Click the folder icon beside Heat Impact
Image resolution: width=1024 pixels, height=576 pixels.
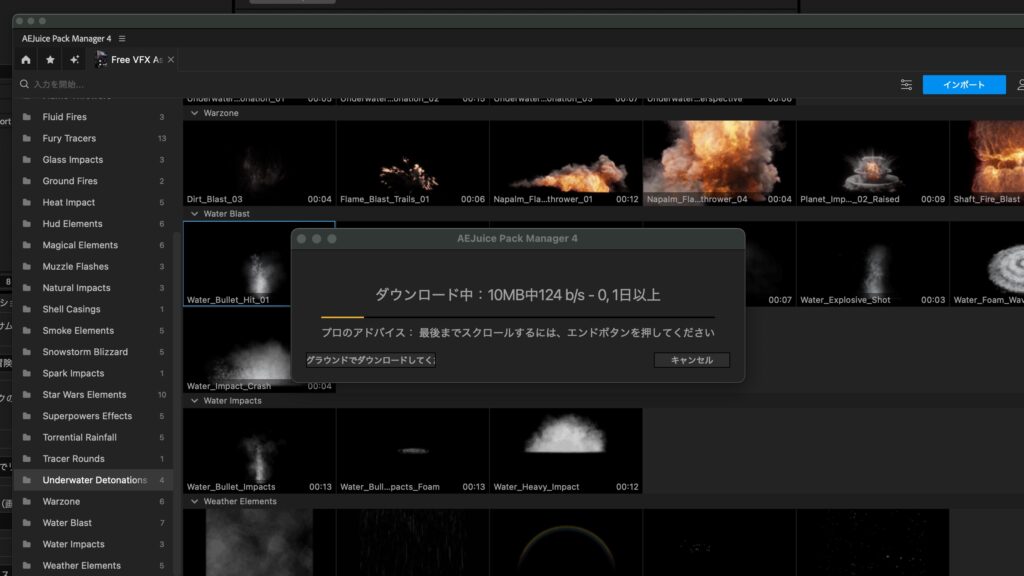[27, 202]
